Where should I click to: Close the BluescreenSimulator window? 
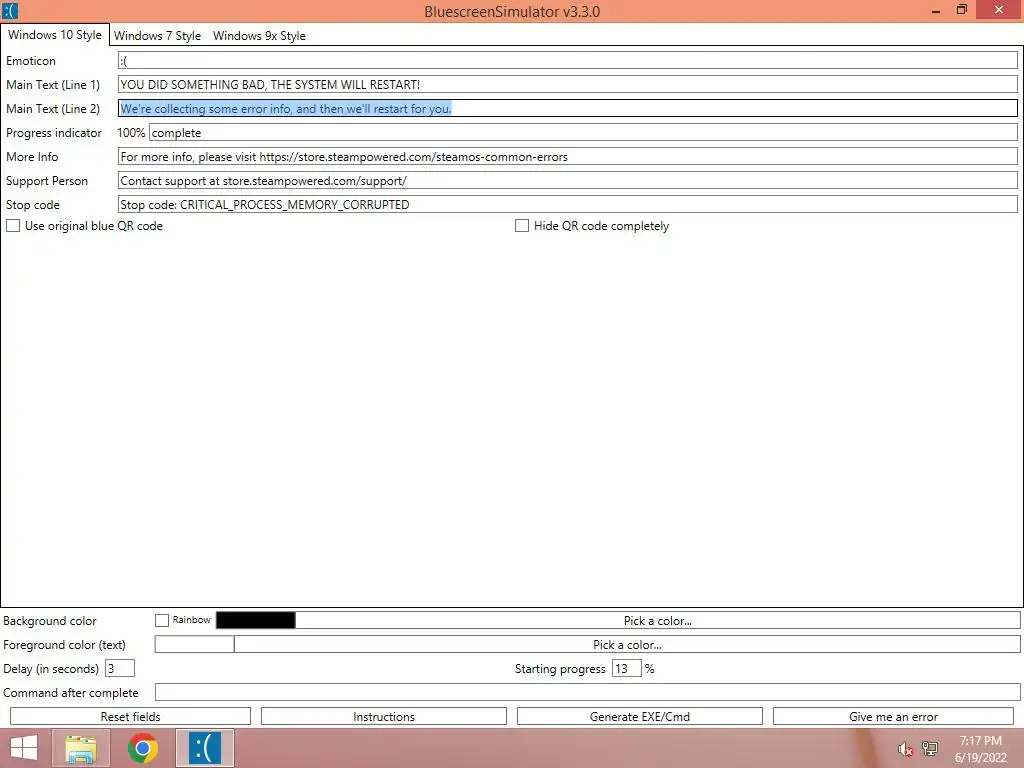999,10
